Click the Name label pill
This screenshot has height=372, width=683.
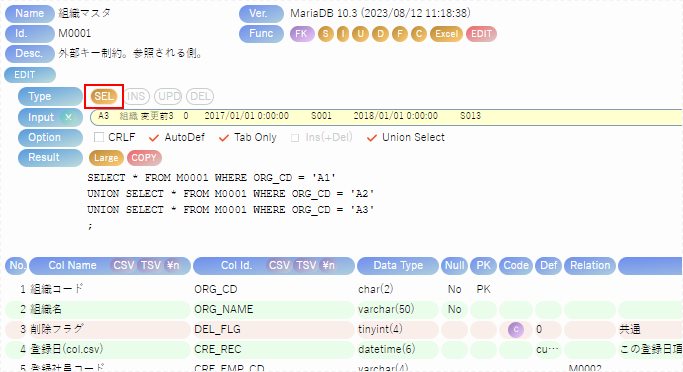click(30, 14)
